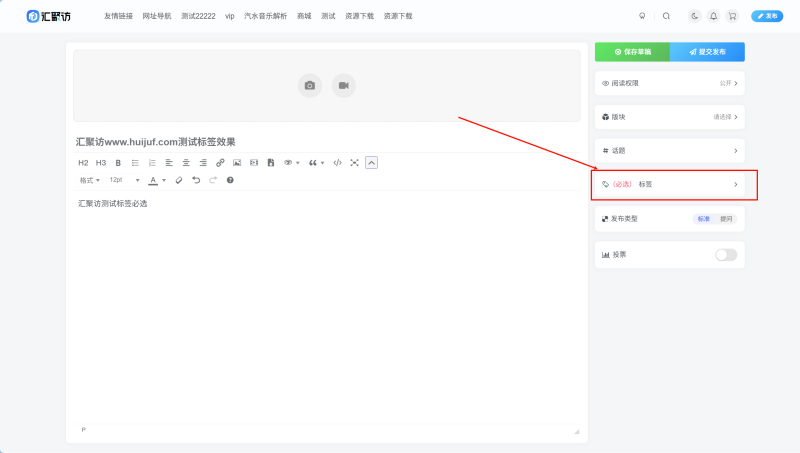
Task: Enable the 投票 poll switch
Action: [x=726, y=255]
